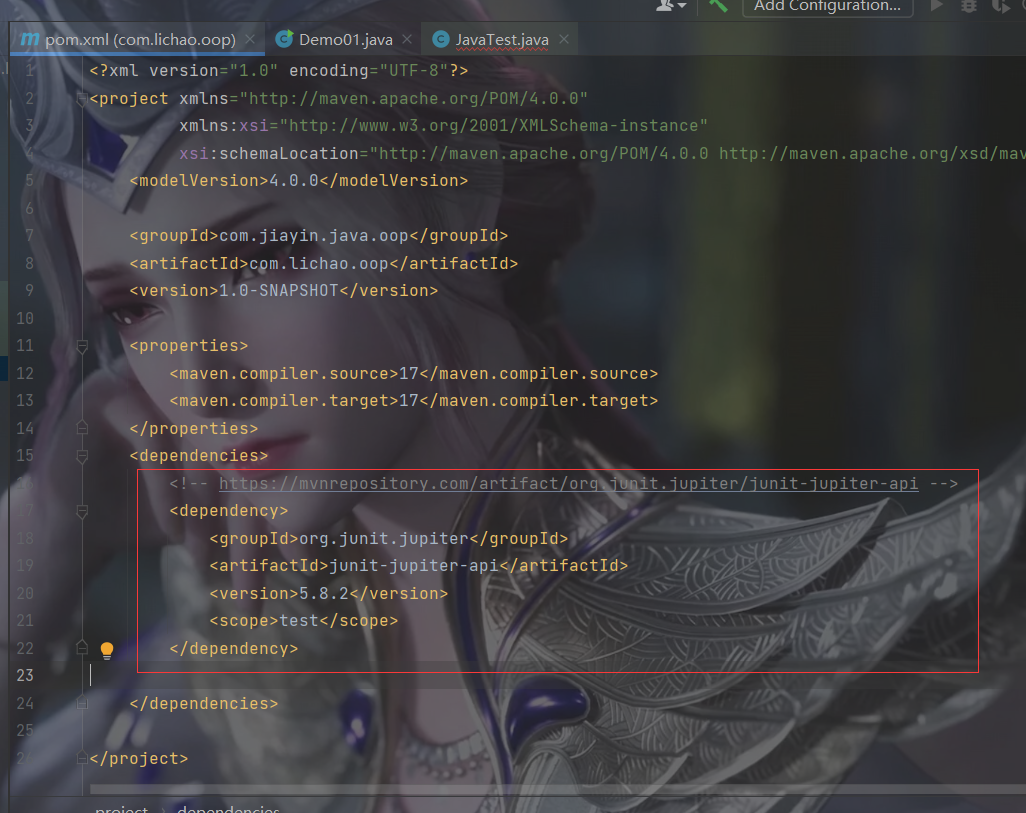Viewport: 1026px width, 813px height.
Task: Click the closing </project> tag
Action: 139,759
